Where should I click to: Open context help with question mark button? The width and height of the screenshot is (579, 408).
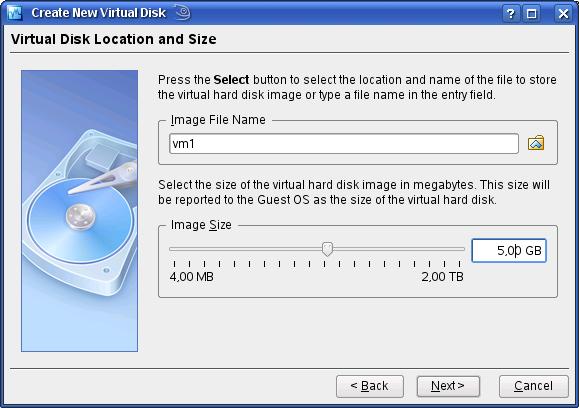[511, 14]
